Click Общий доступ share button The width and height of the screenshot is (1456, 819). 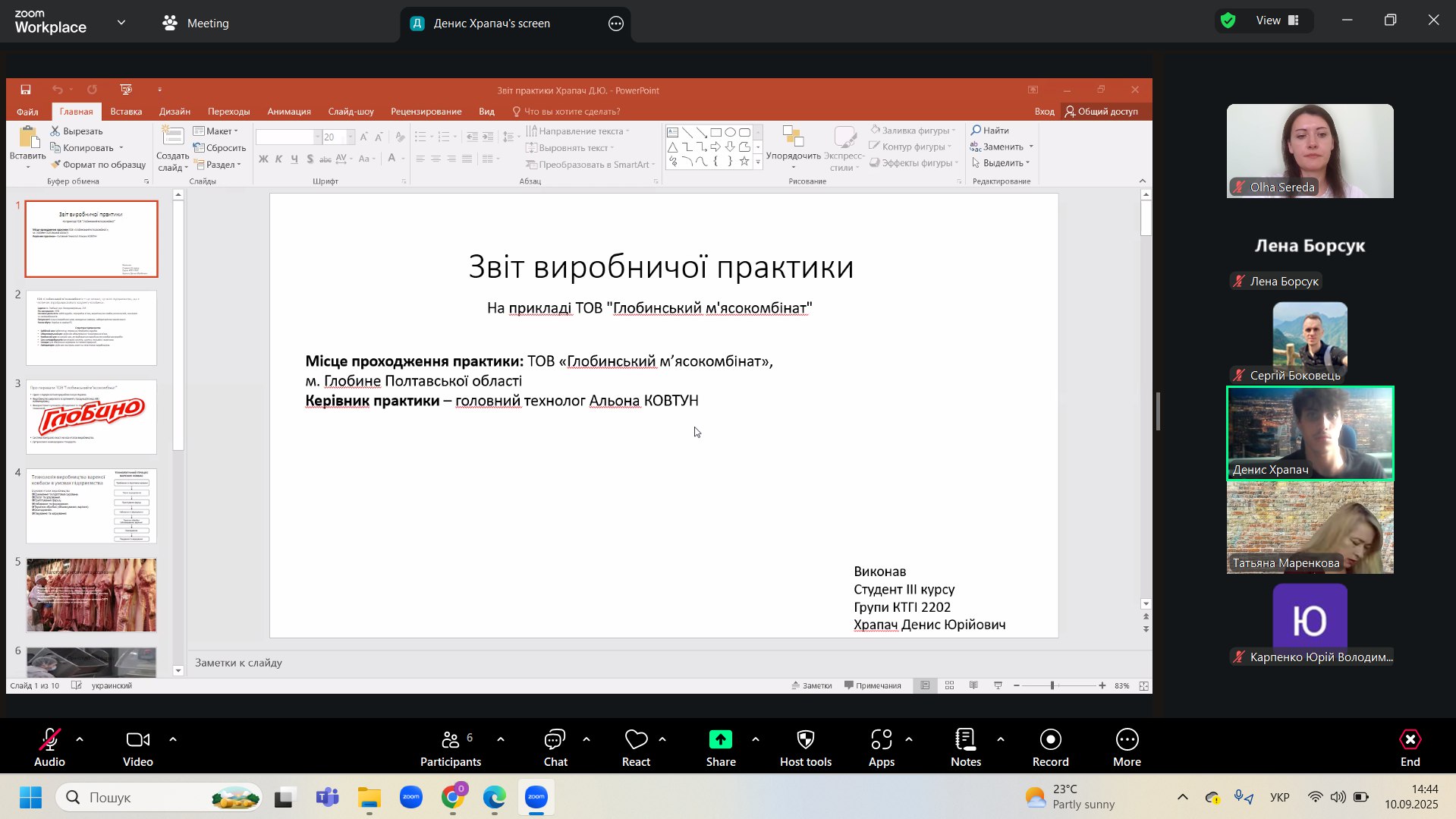[x=1102, y=112]
